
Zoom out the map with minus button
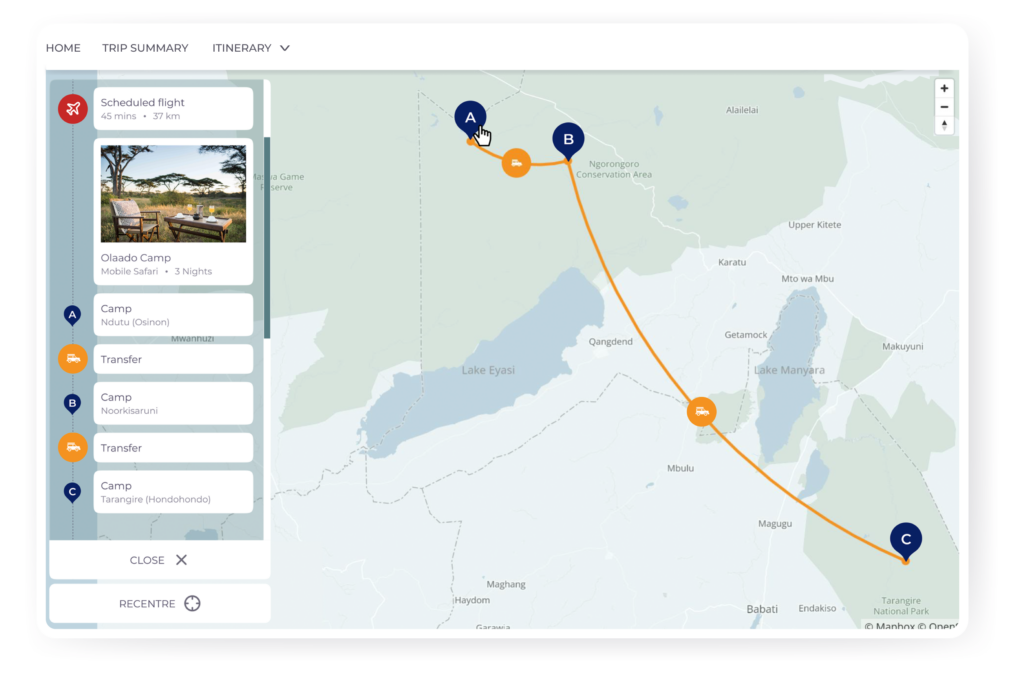pos(944,107)
